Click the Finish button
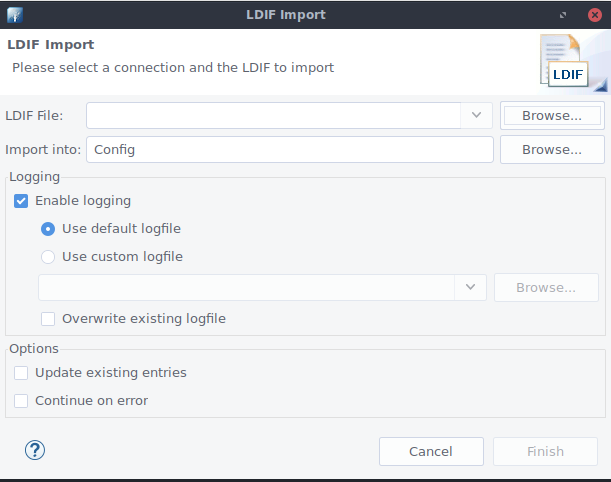This screenshot has height=482, width=611. pyautogui.click(x=545, y=451)
